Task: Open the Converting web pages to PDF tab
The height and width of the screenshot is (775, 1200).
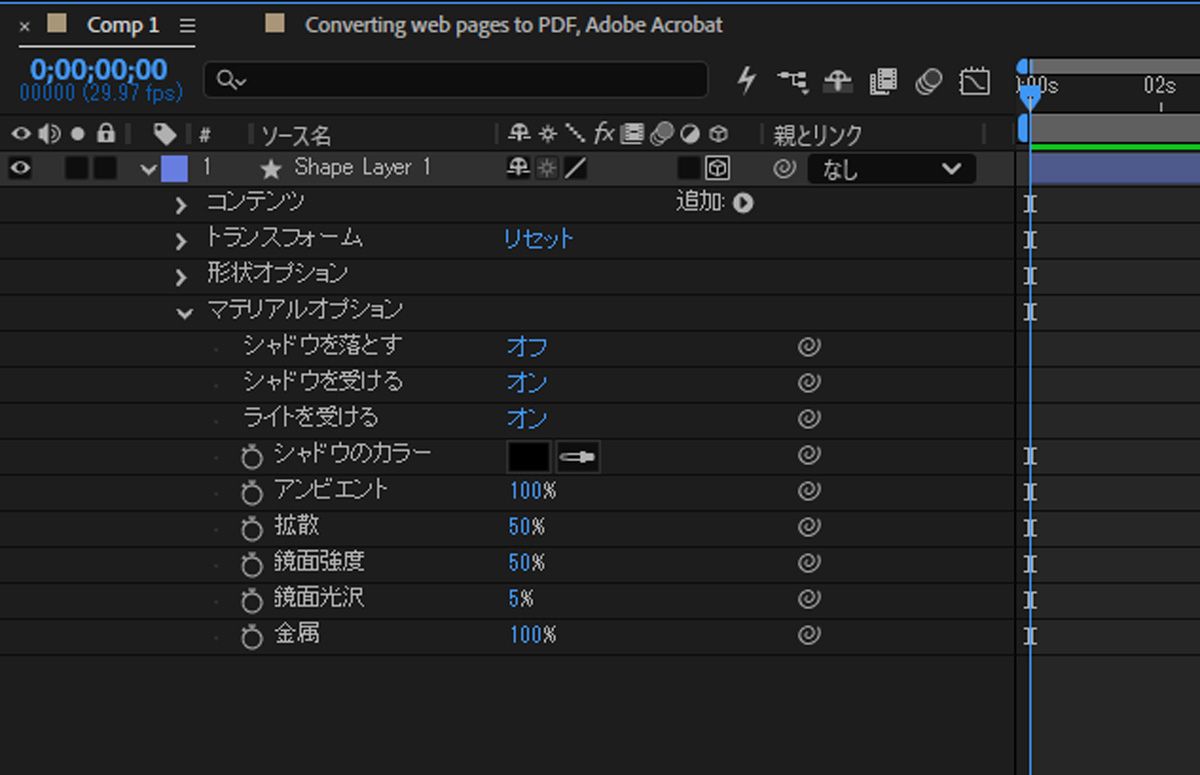Action: pyautogui.click(x=513, y=25)
